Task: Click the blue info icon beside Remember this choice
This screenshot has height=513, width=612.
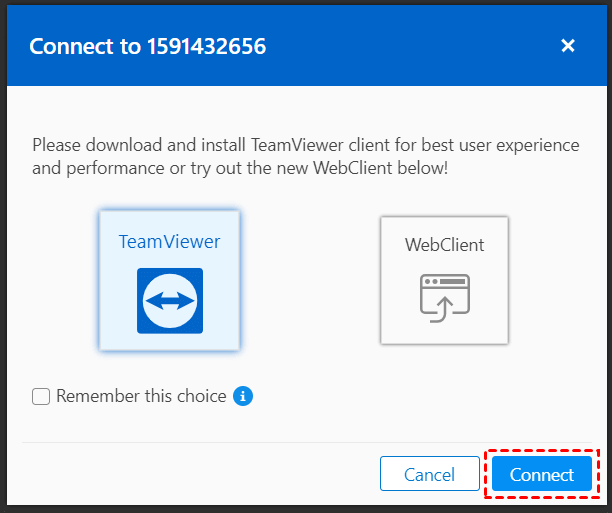Action: tap(243, 397)
